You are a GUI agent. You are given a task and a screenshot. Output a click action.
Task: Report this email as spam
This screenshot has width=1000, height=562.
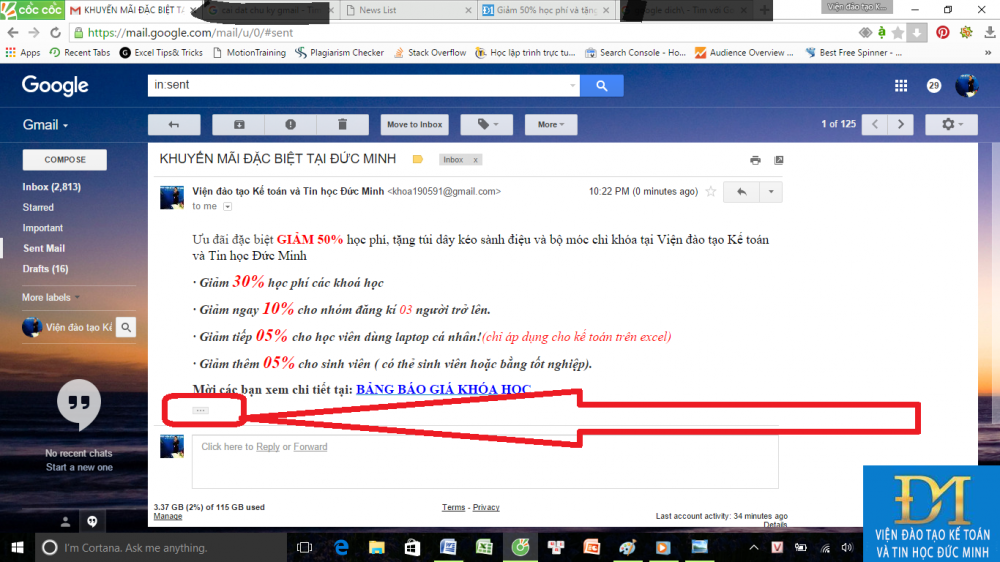click(x=290, y=124)
